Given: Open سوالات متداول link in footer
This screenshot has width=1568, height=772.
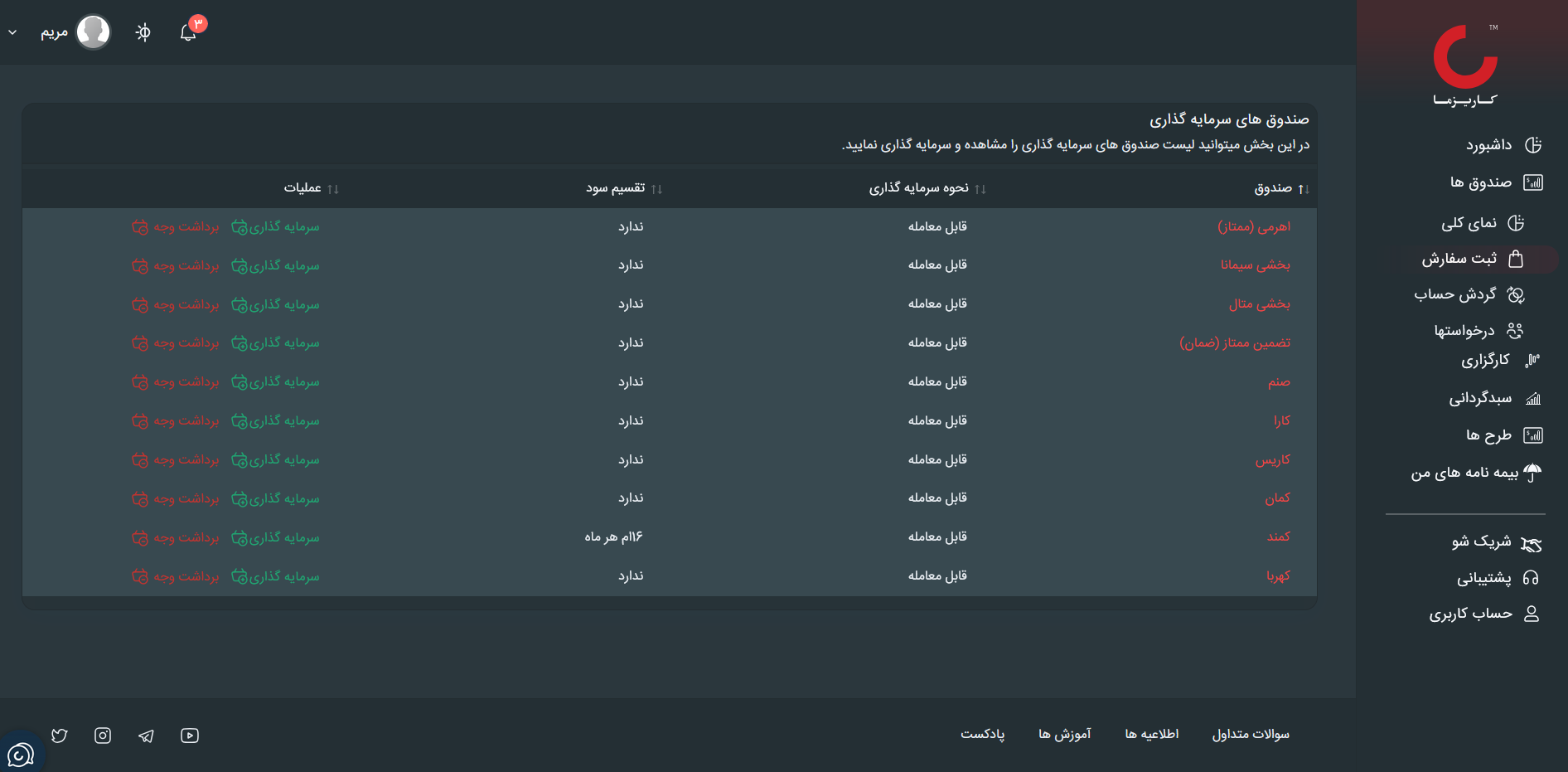Looking at the screenshot, I should point(1251,734).
